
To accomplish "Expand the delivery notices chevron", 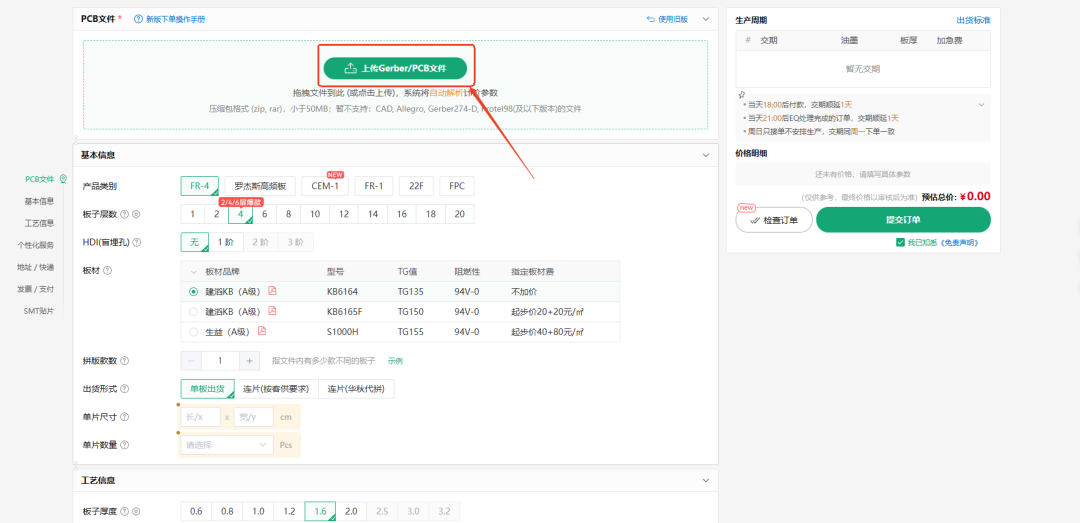I will [982, 105].
